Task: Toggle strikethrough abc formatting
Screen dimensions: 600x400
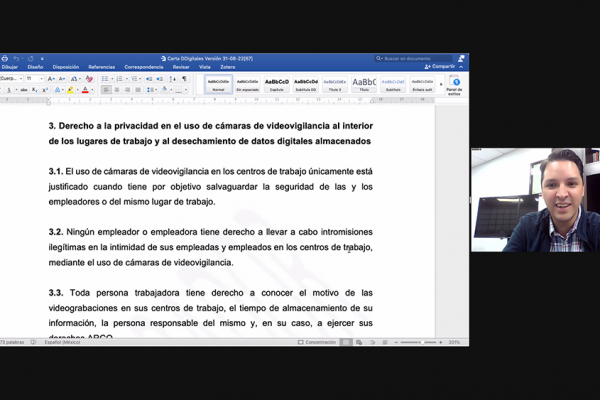Action: coord(24,90)
